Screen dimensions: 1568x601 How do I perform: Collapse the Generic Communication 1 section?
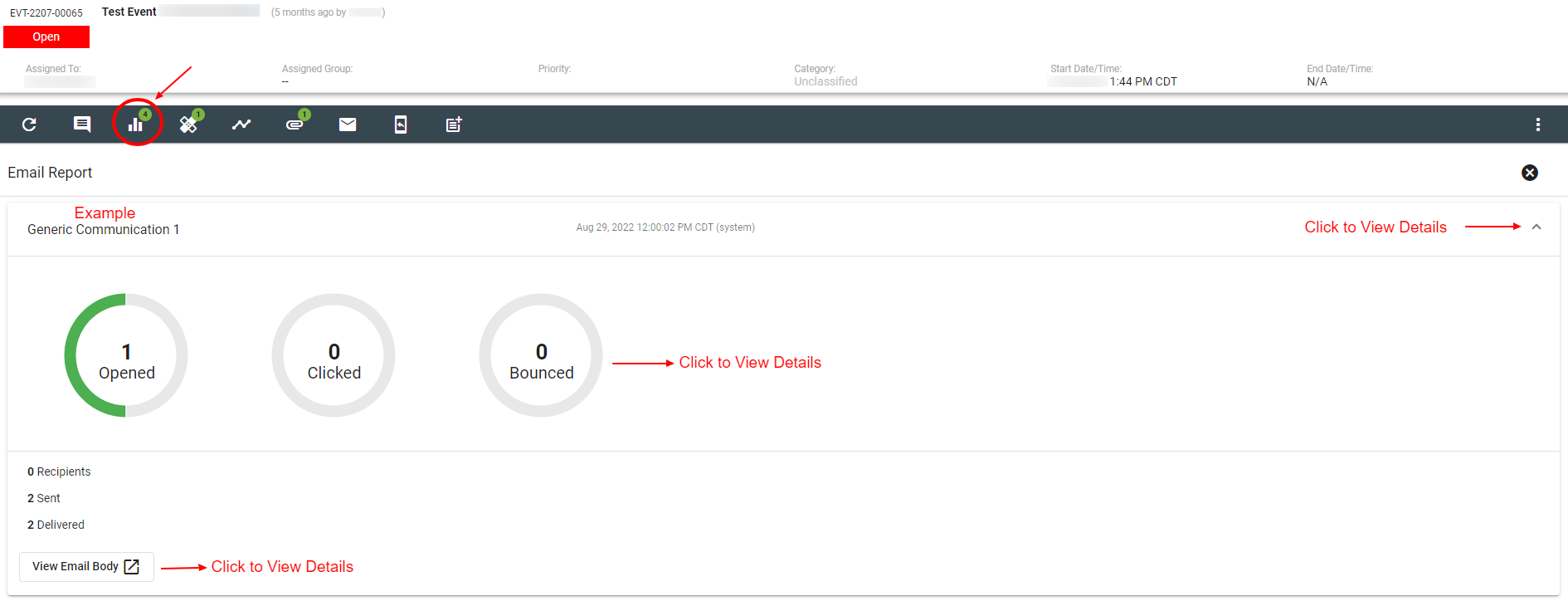(1536, 227)
